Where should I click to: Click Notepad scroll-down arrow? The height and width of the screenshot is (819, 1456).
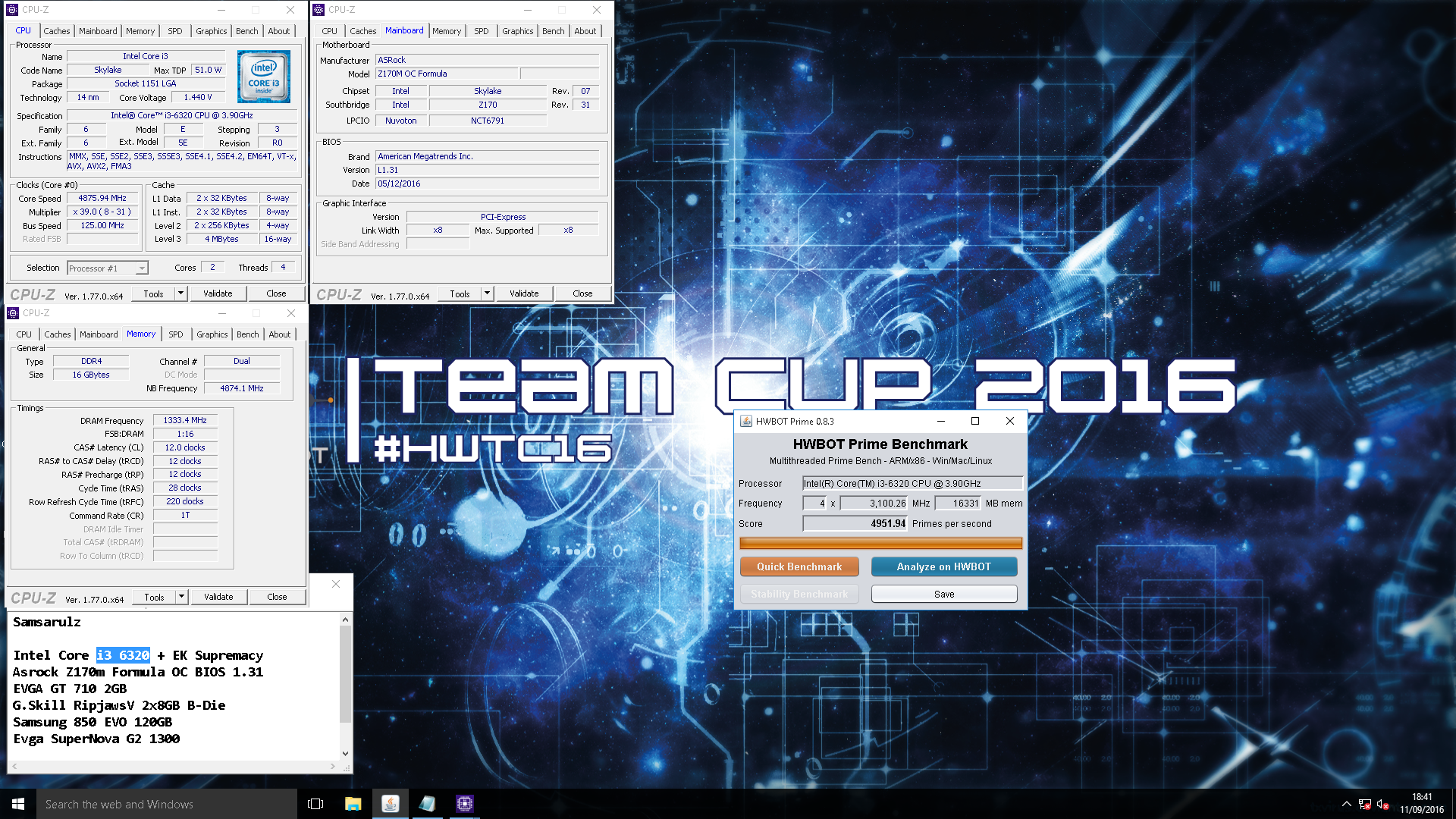[x=345, y=753]
